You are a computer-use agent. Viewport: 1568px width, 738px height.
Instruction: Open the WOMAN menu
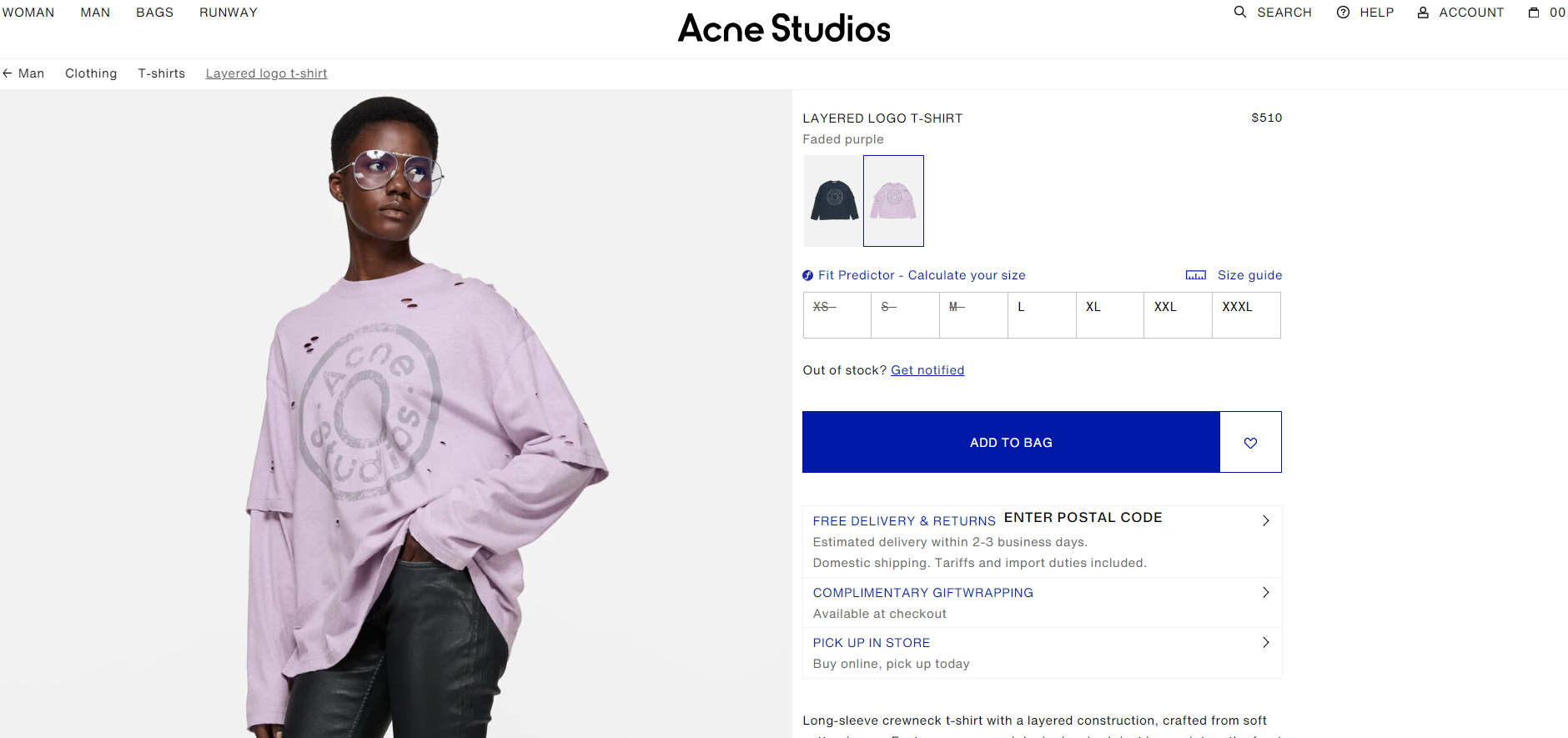coord(28,13)
